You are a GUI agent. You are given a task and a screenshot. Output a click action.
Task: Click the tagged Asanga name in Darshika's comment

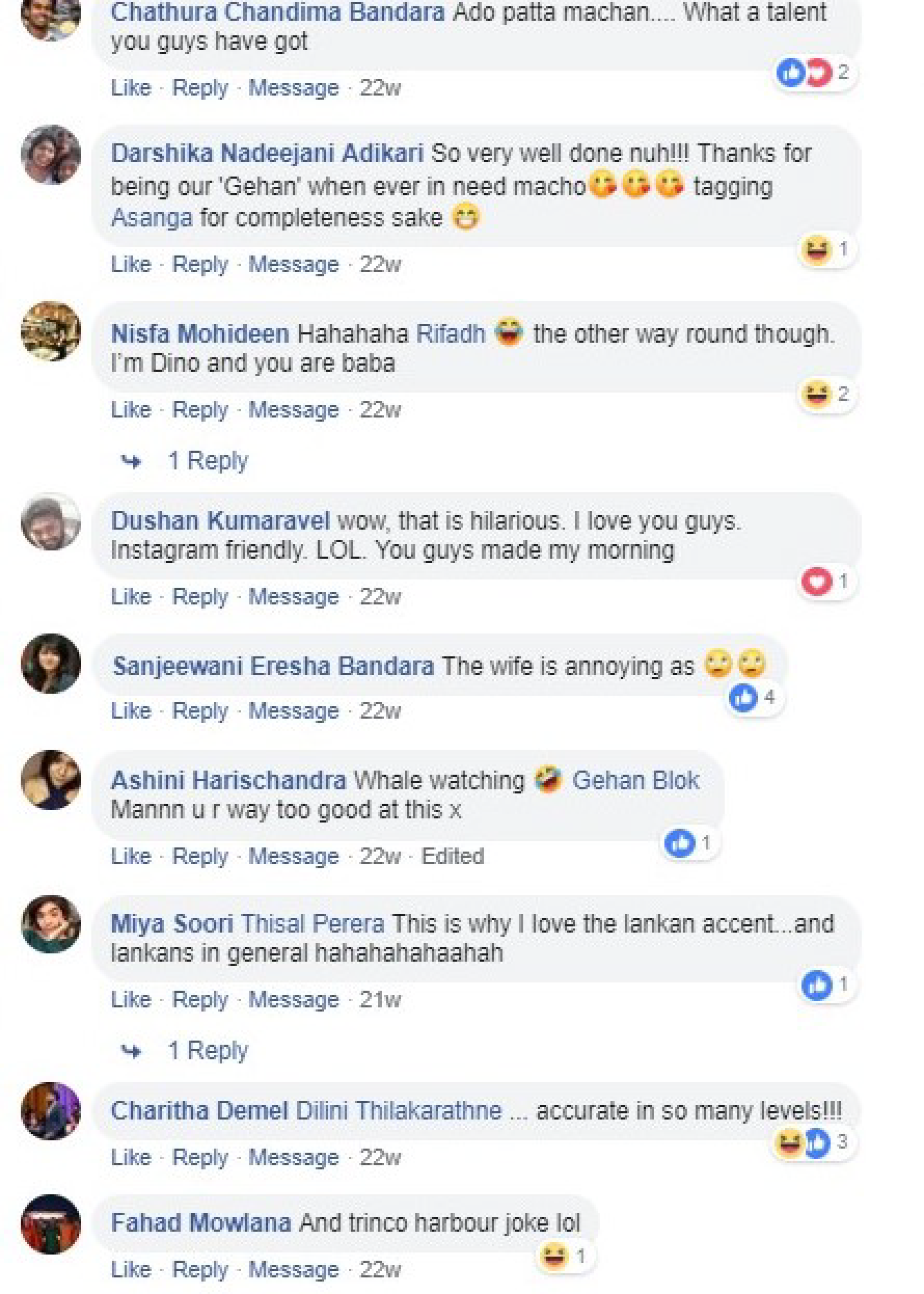click(x=152, y=218)
